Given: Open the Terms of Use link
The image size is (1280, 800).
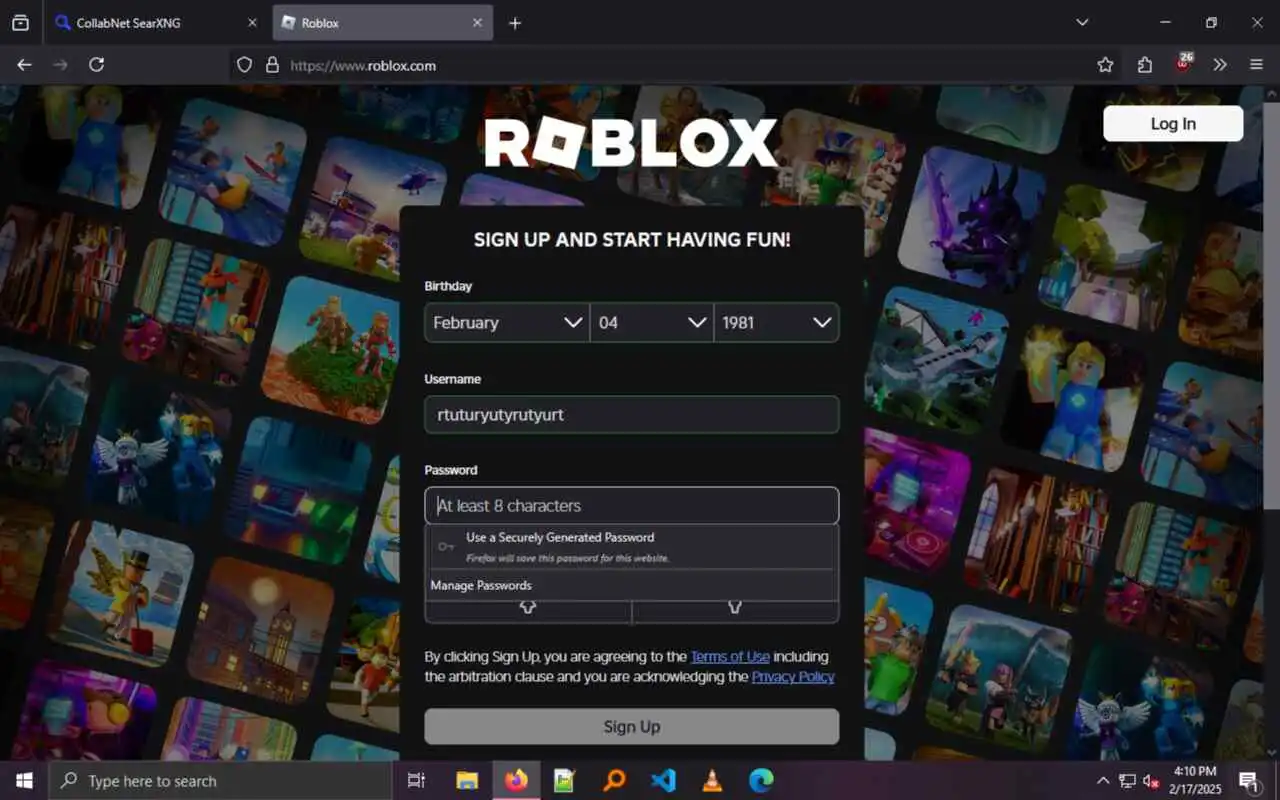Looking at the screenshot, I should point(730,657).
